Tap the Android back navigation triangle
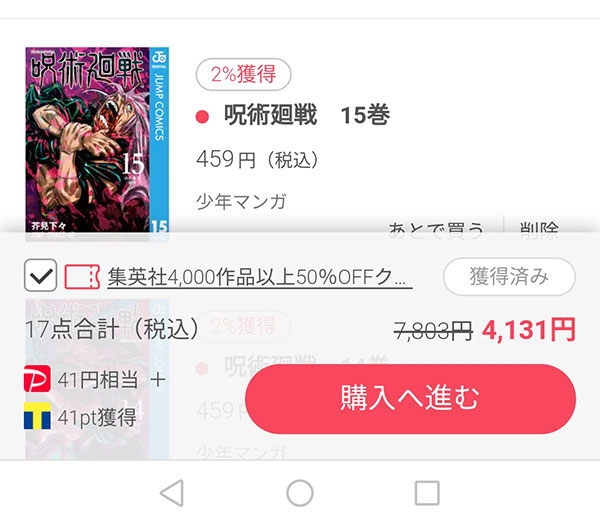Image resolution: width=600 pixels, height=527 pixels. [172, 493]
